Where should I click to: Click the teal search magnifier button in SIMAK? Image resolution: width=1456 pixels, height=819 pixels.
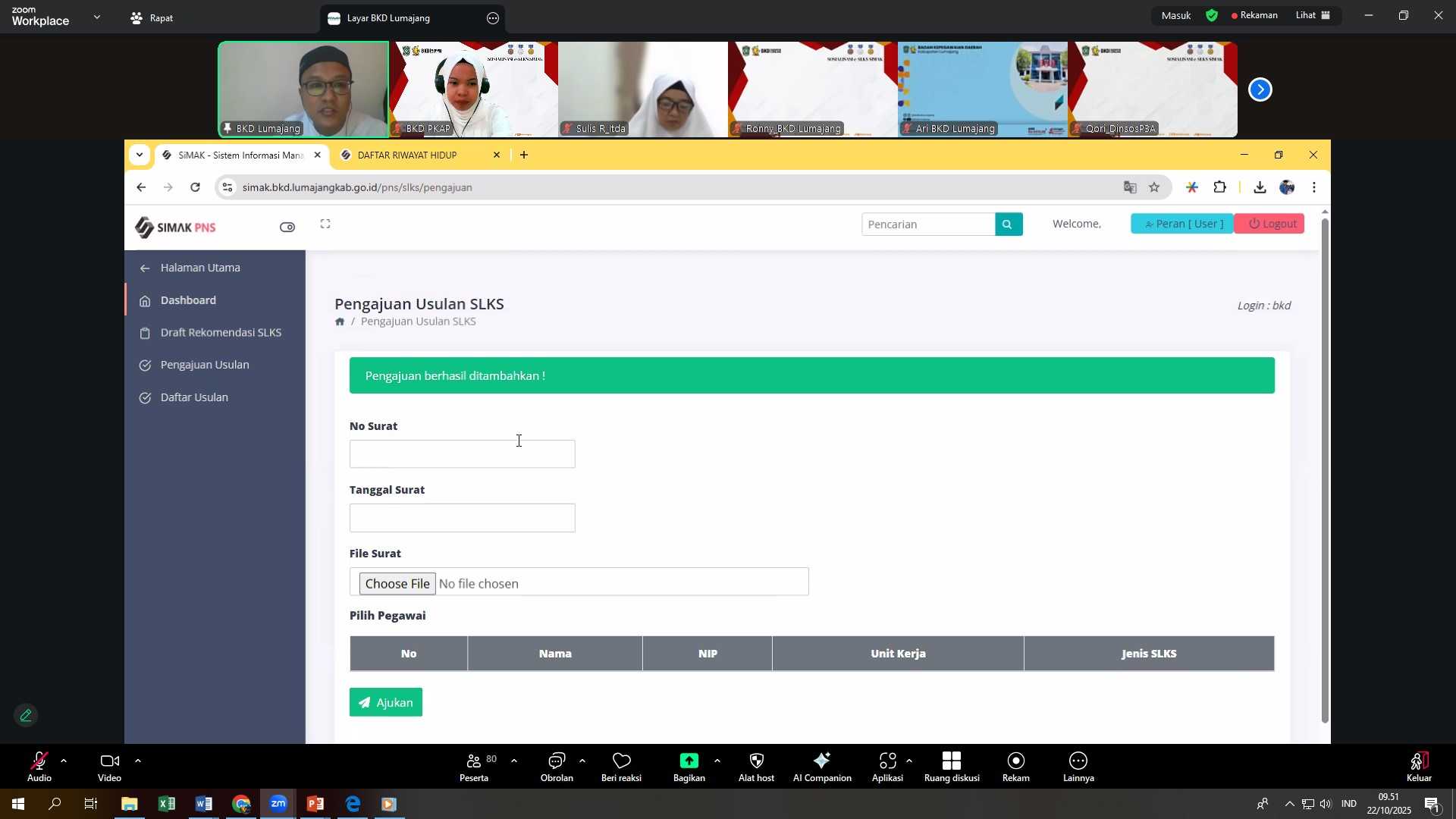tap(1008, 224)
